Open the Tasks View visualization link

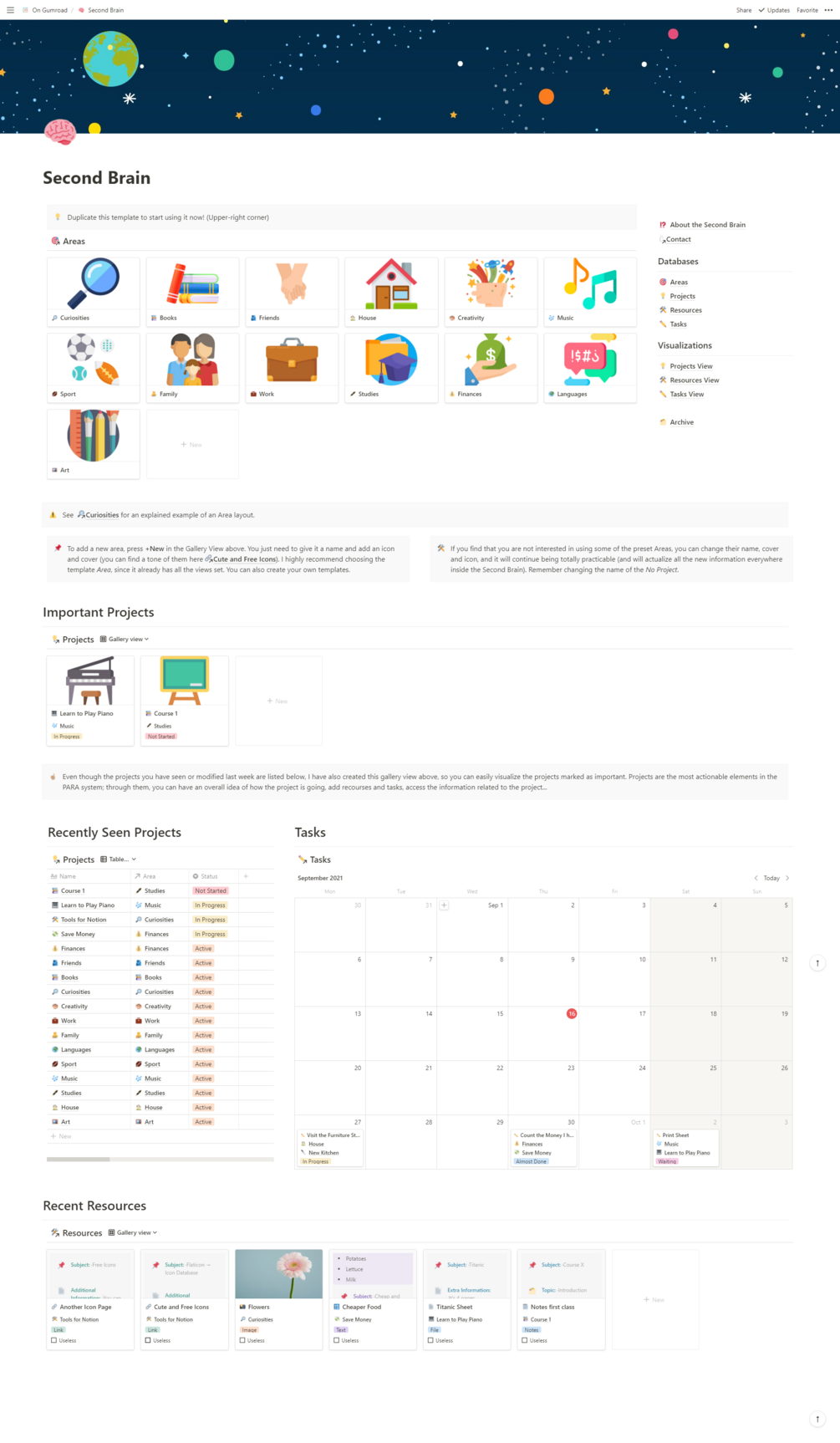(681, 395)
